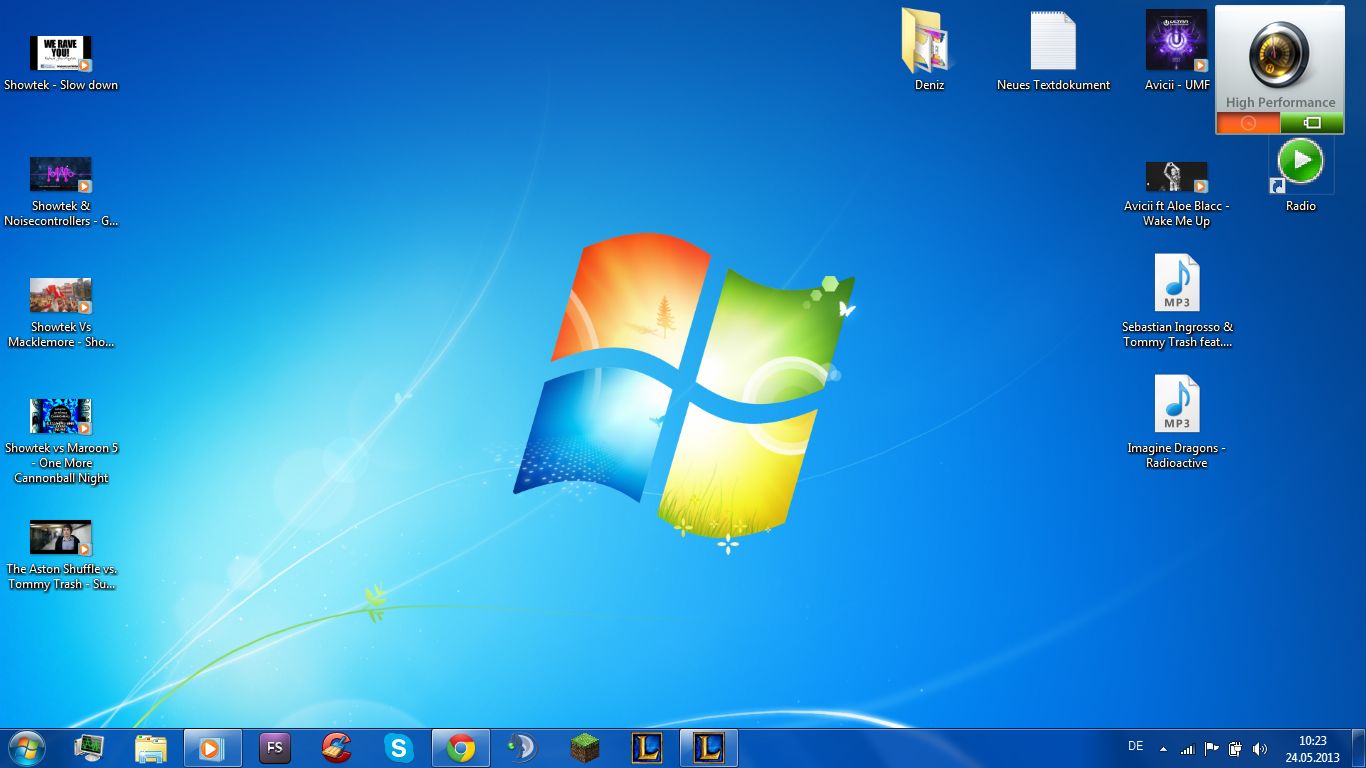Image resolution: width=1366 pixels, height=768 pixels.
Task: Click the Google Chrome taskbar icon
Action: [461, 748]
